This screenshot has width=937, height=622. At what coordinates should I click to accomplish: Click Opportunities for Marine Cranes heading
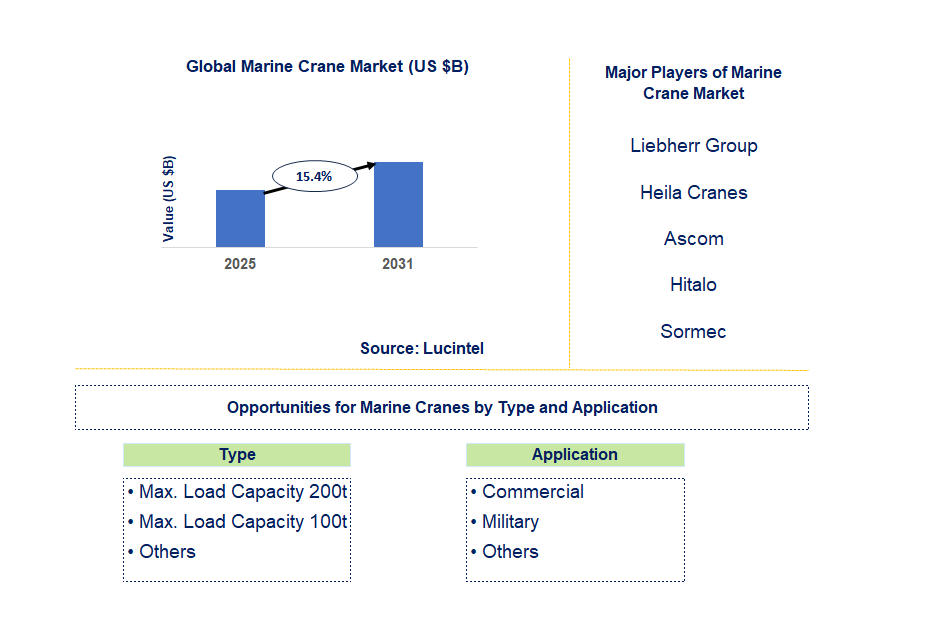[x=442, y=407]
